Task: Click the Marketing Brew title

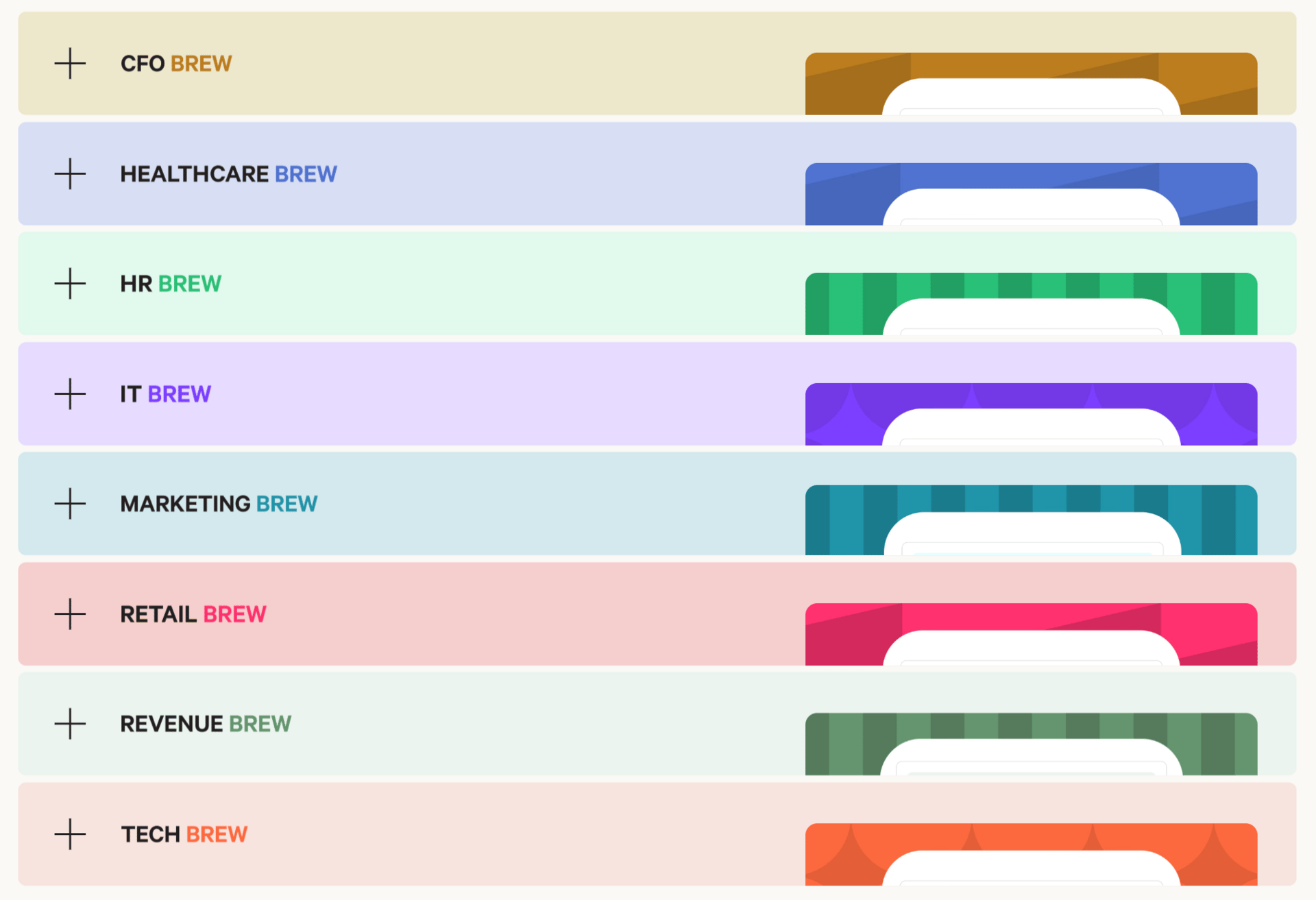Action: (x=219, y=504)
